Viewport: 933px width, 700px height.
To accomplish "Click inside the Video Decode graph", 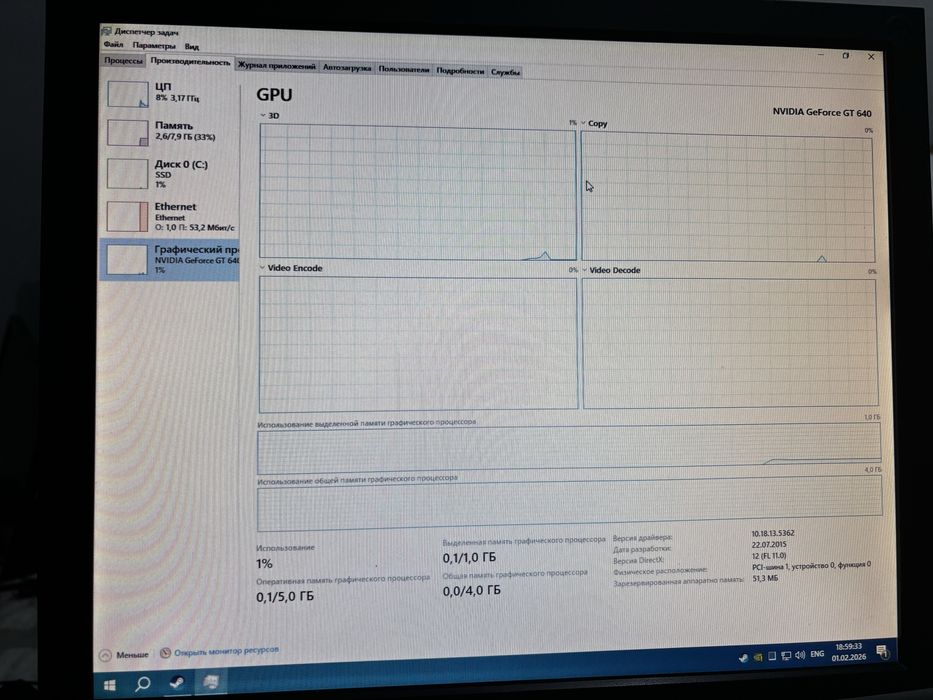I will coord(730,343).
